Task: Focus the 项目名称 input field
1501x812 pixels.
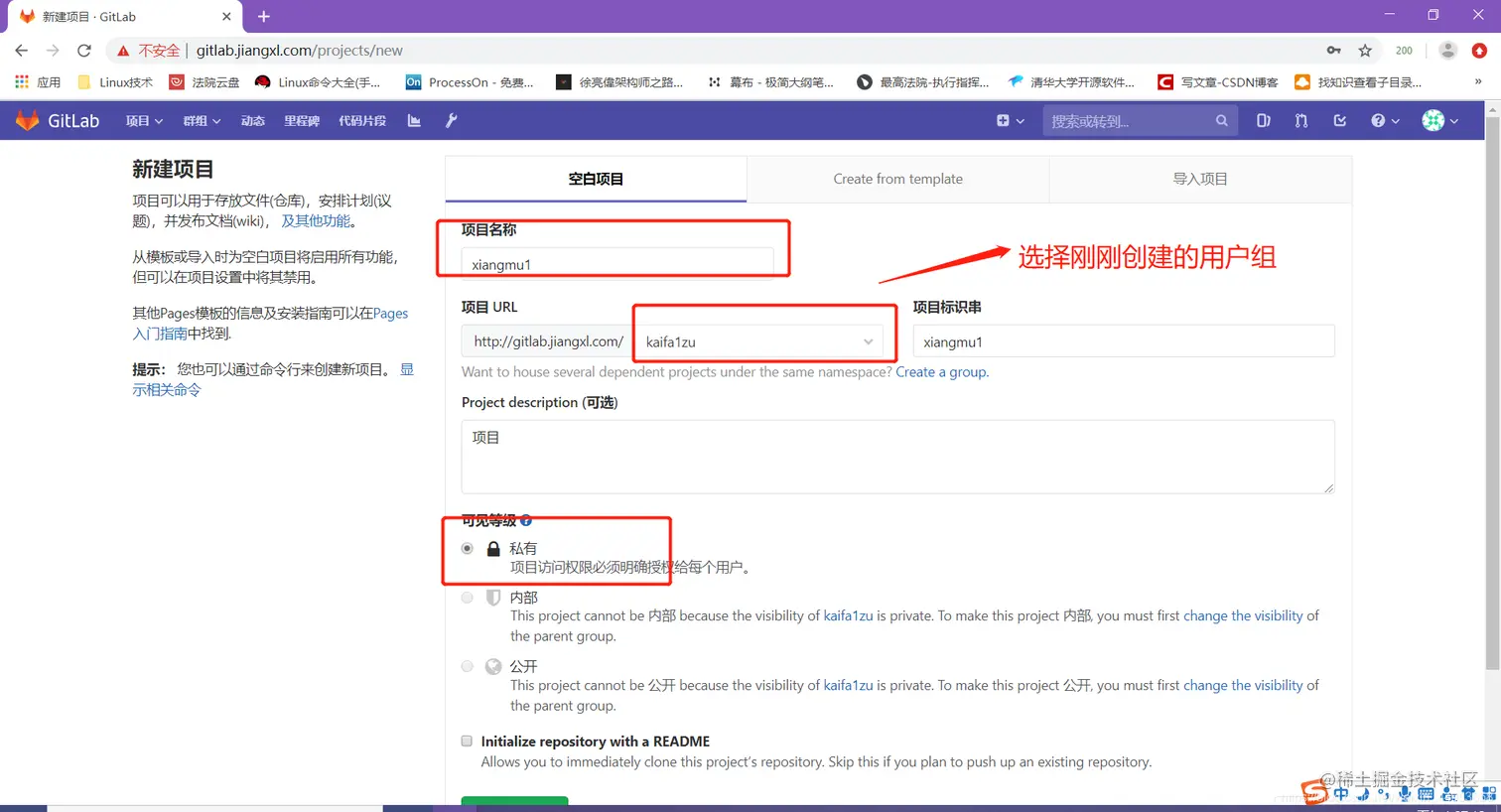Action: click(x=617, y=264)
